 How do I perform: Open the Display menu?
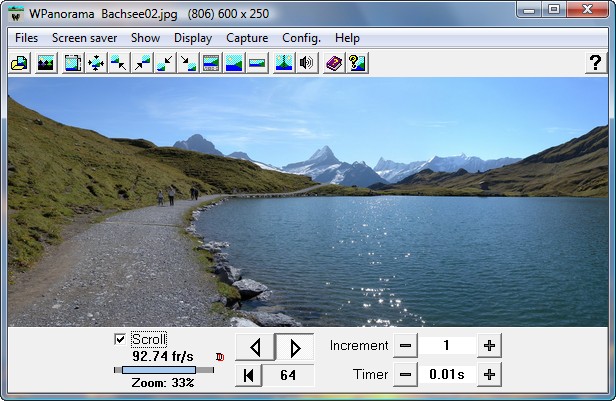[x=192, y=38]
